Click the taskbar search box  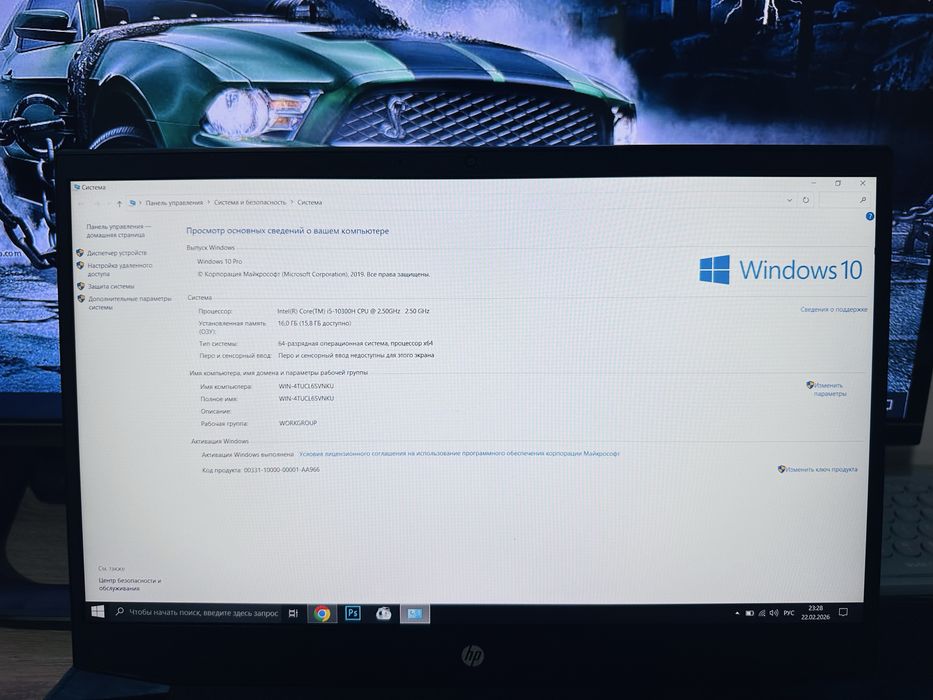coord(196,612)
